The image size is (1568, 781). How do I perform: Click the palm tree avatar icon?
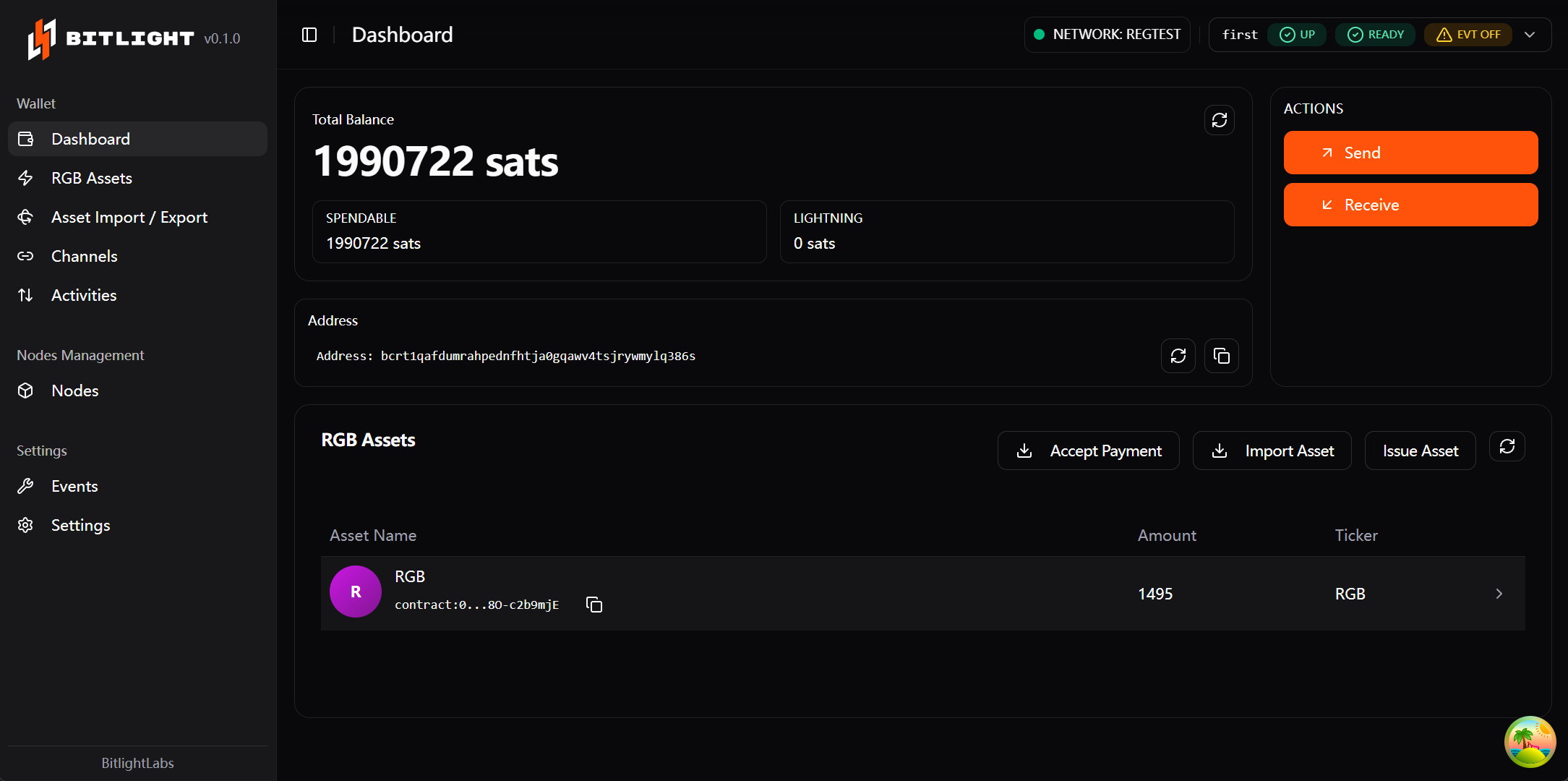click(x=1530, y=741)
